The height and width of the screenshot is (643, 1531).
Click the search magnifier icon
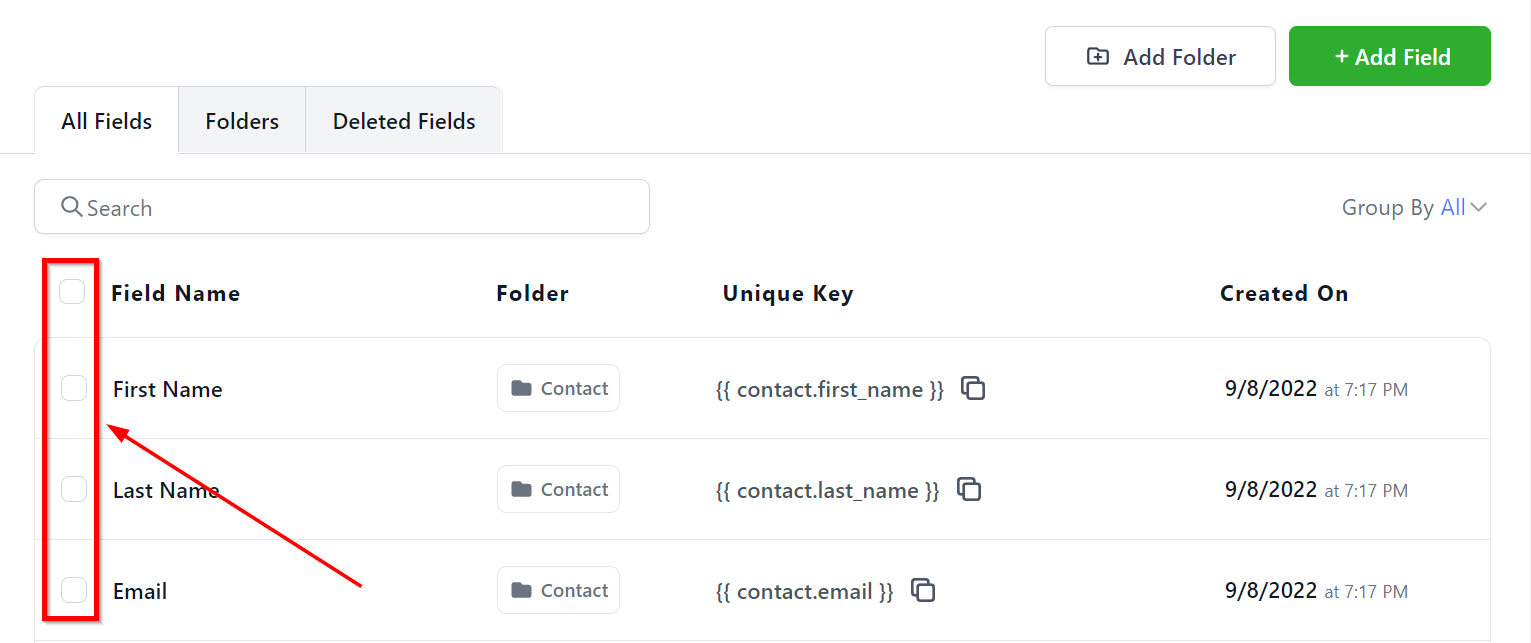tap(71, 207)
